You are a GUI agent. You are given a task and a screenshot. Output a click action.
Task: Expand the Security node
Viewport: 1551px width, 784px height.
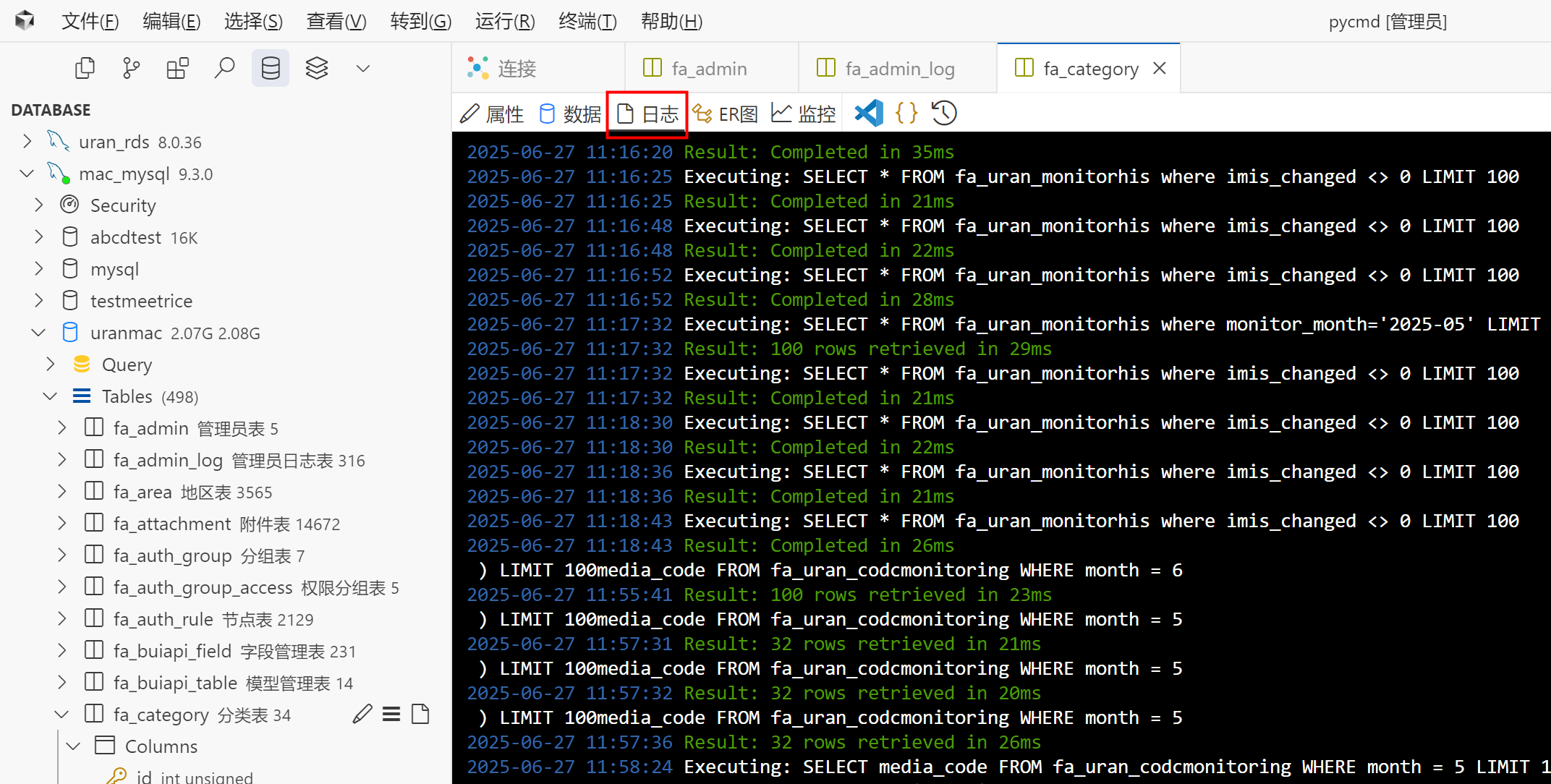[x=38, y=205]
